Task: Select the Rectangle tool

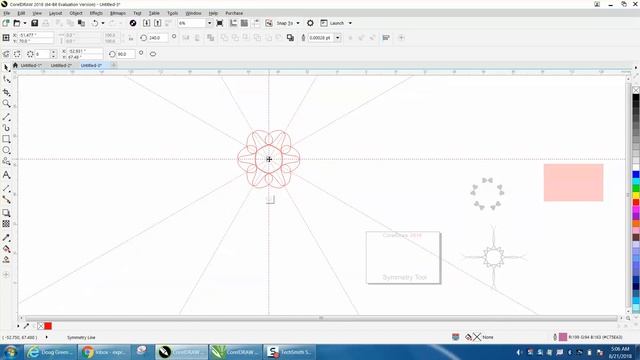Action: pyautogui.click(x=6, y=139)
